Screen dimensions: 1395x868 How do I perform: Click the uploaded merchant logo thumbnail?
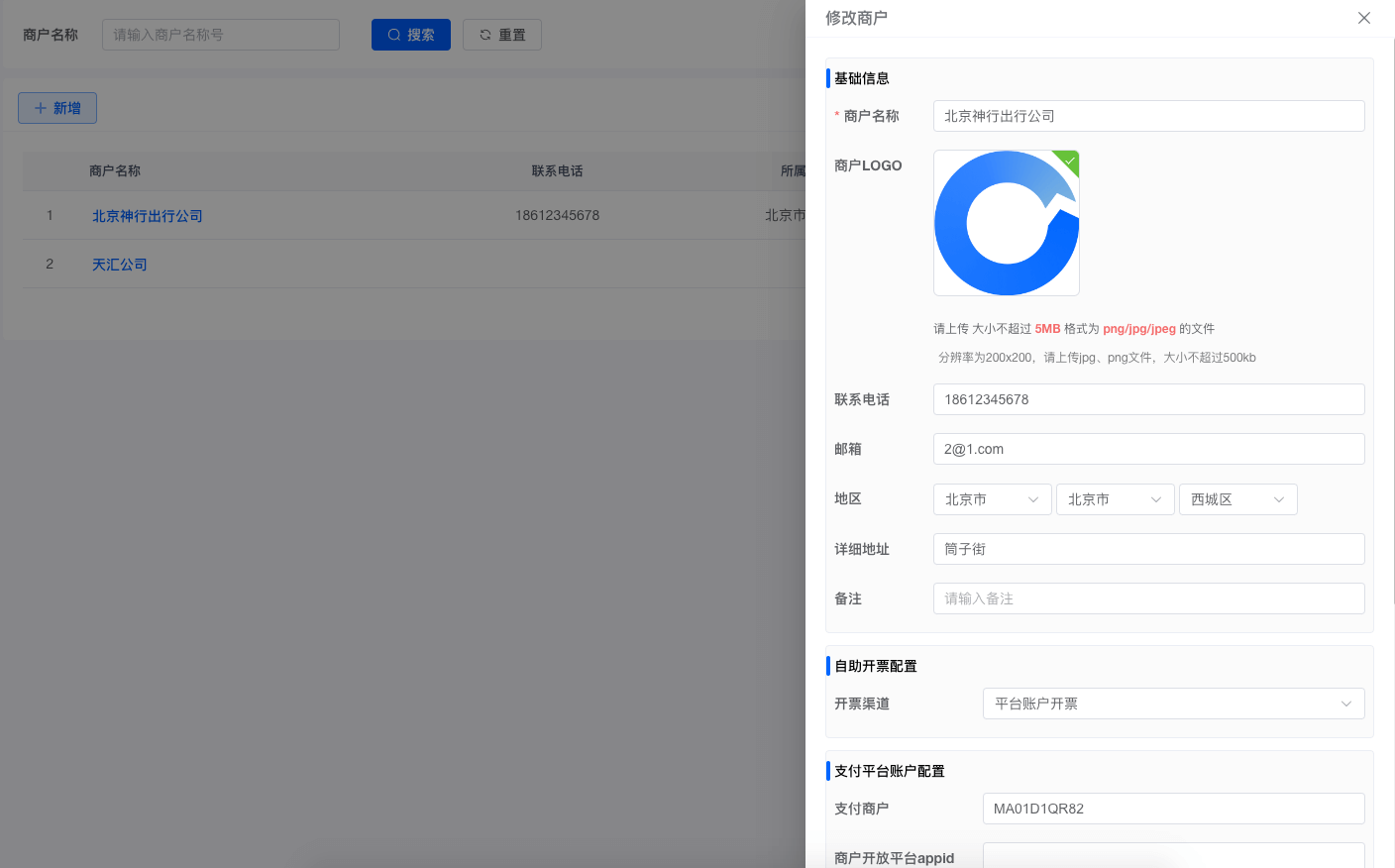click(1006, 223)
